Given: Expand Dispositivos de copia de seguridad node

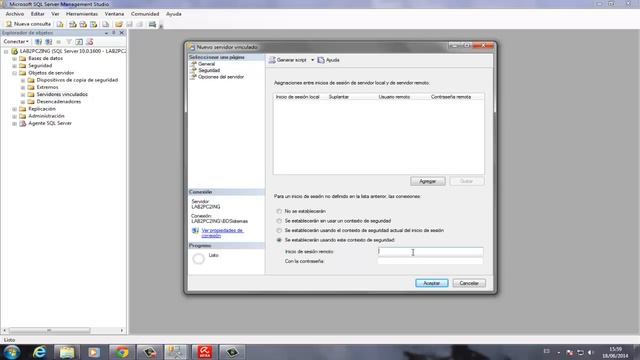Looking at the screenshot, I should click(x=23, y=80).
